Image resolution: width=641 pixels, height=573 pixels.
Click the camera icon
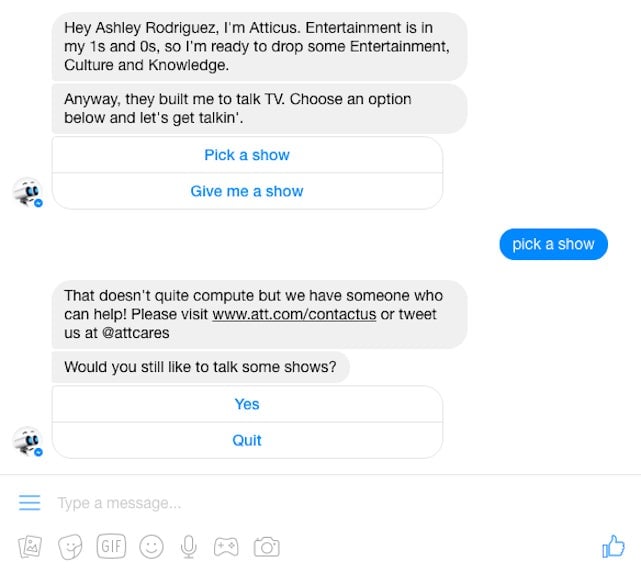(267, 546)
